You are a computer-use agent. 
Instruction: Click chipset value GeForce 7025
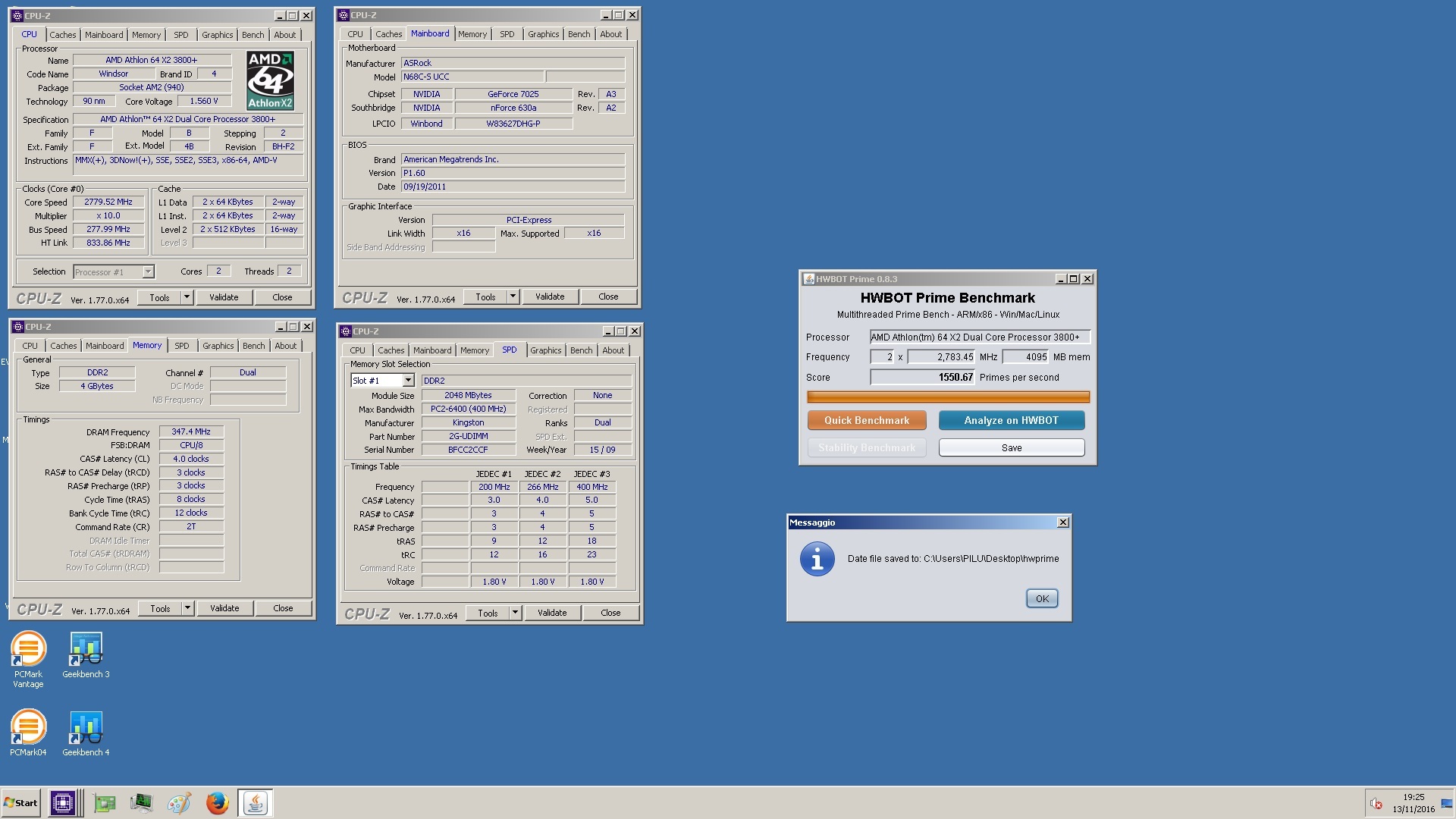(x=513, y=94)
